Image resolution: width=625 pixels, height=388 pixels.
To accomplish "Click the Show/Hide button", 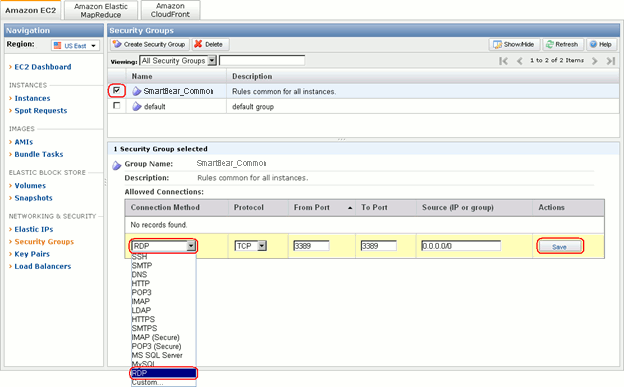I will (x=514, y=44).
